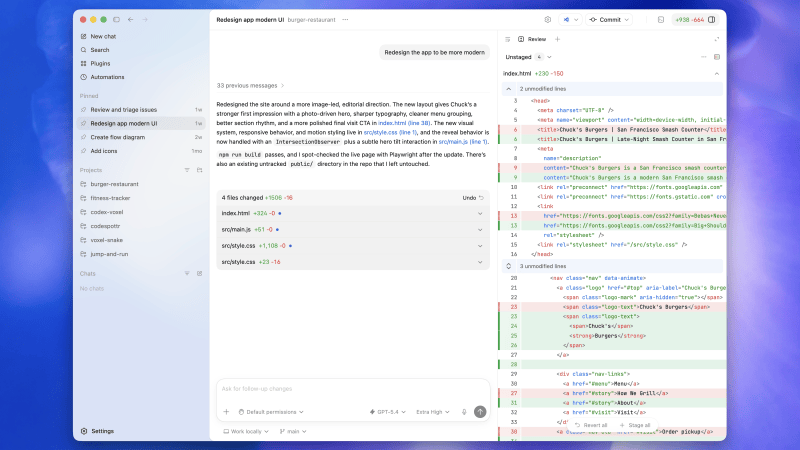Open in VS Code icon button
Screen dimensions: 800x450
tap(566, 20)
